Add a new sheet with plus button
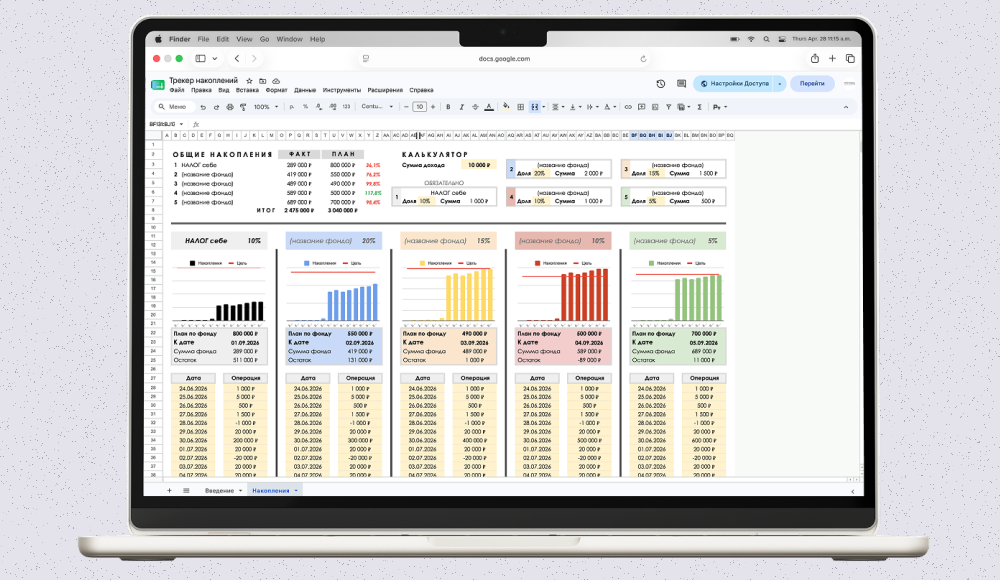Screen dimensions: 1000x580 tap(169, 491)
